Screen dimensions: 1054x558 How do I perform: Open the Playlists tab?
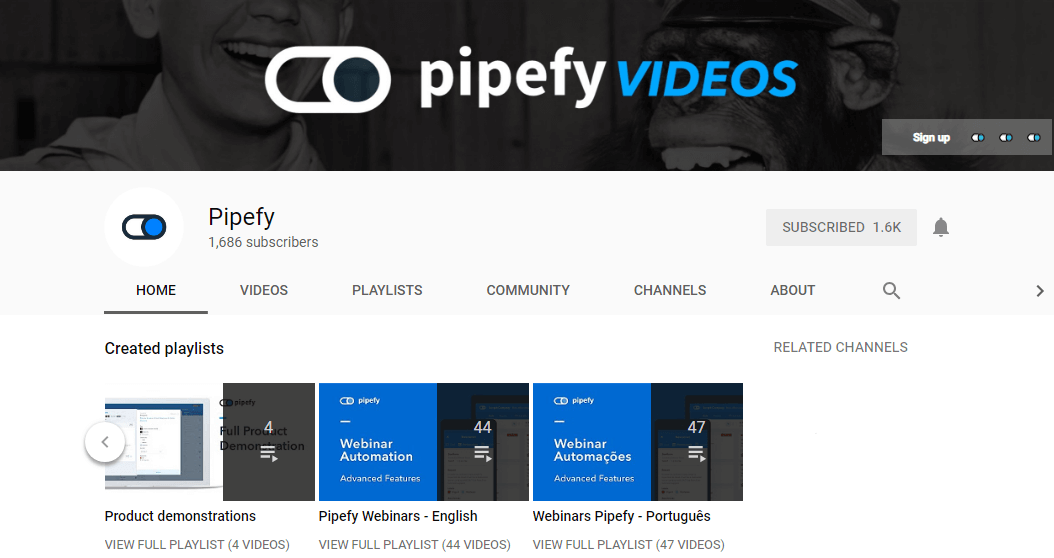(x=387, y=290)
